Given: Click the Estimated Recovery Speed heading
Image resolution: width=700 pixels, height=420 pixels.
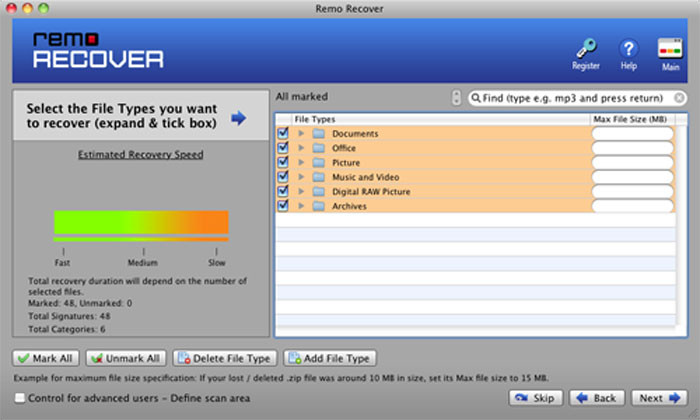Looking at the screenshot, I should 141,154.
